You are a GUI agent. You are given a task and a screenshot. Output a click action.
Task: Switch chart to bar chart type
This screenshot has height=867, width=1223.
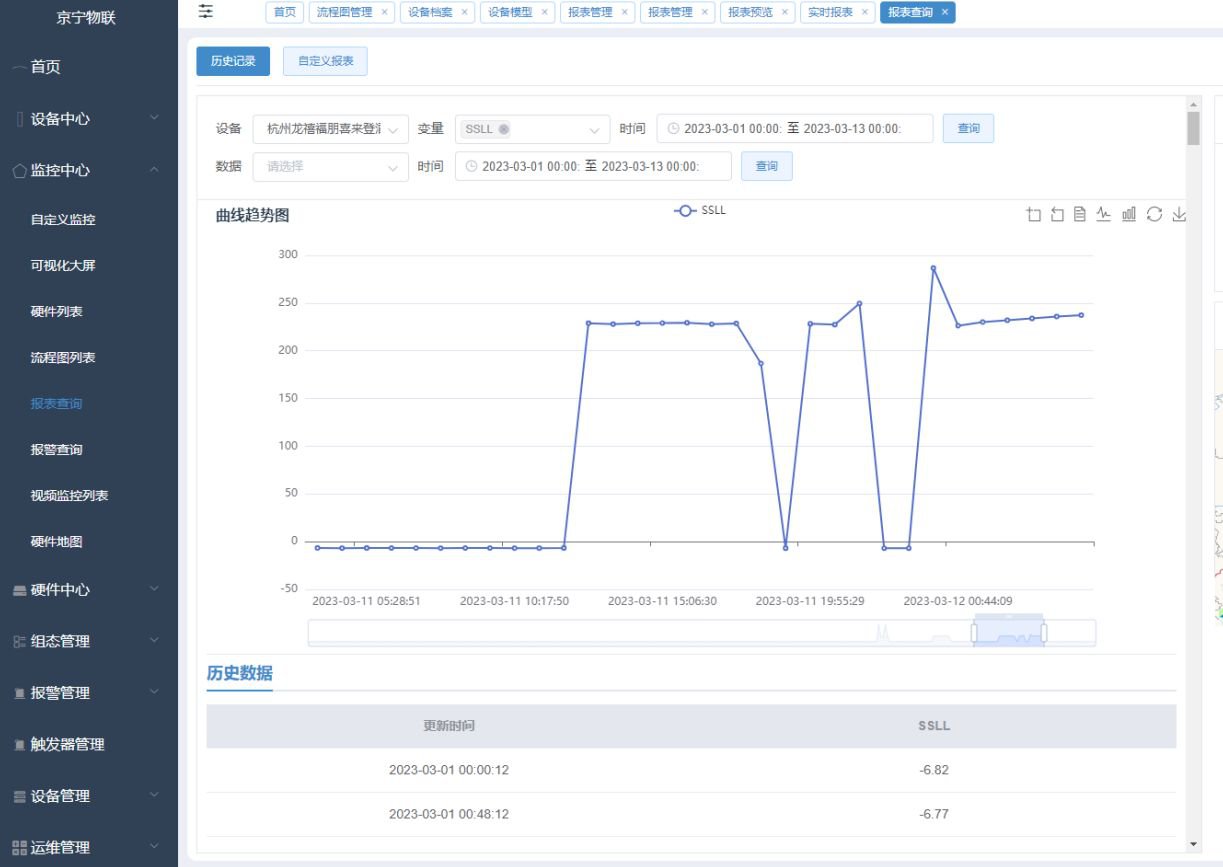[x=1129, y=214]
